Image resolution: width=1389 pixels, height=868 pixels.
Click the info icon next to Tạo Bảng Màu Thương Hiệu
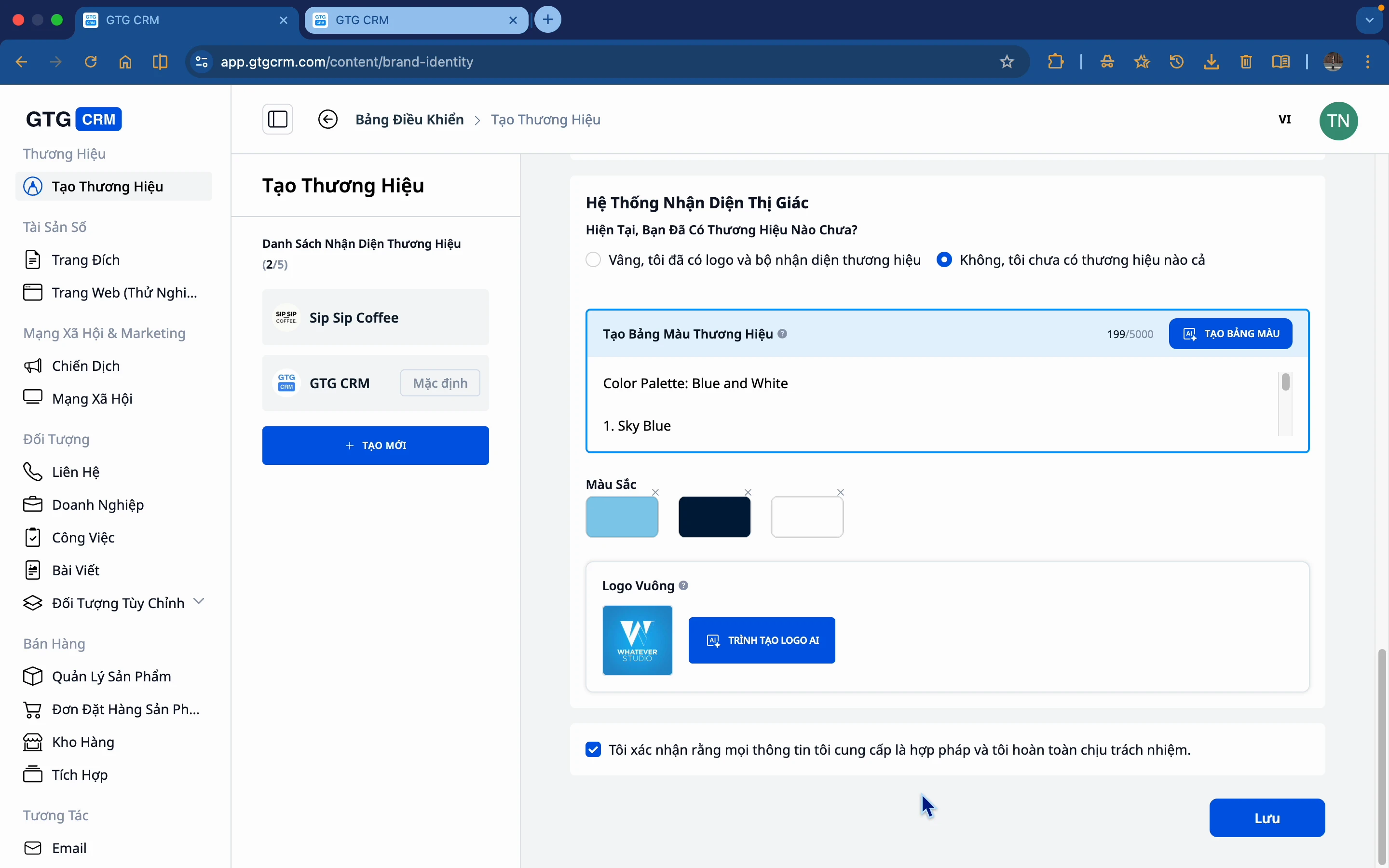tap(782, 334)
